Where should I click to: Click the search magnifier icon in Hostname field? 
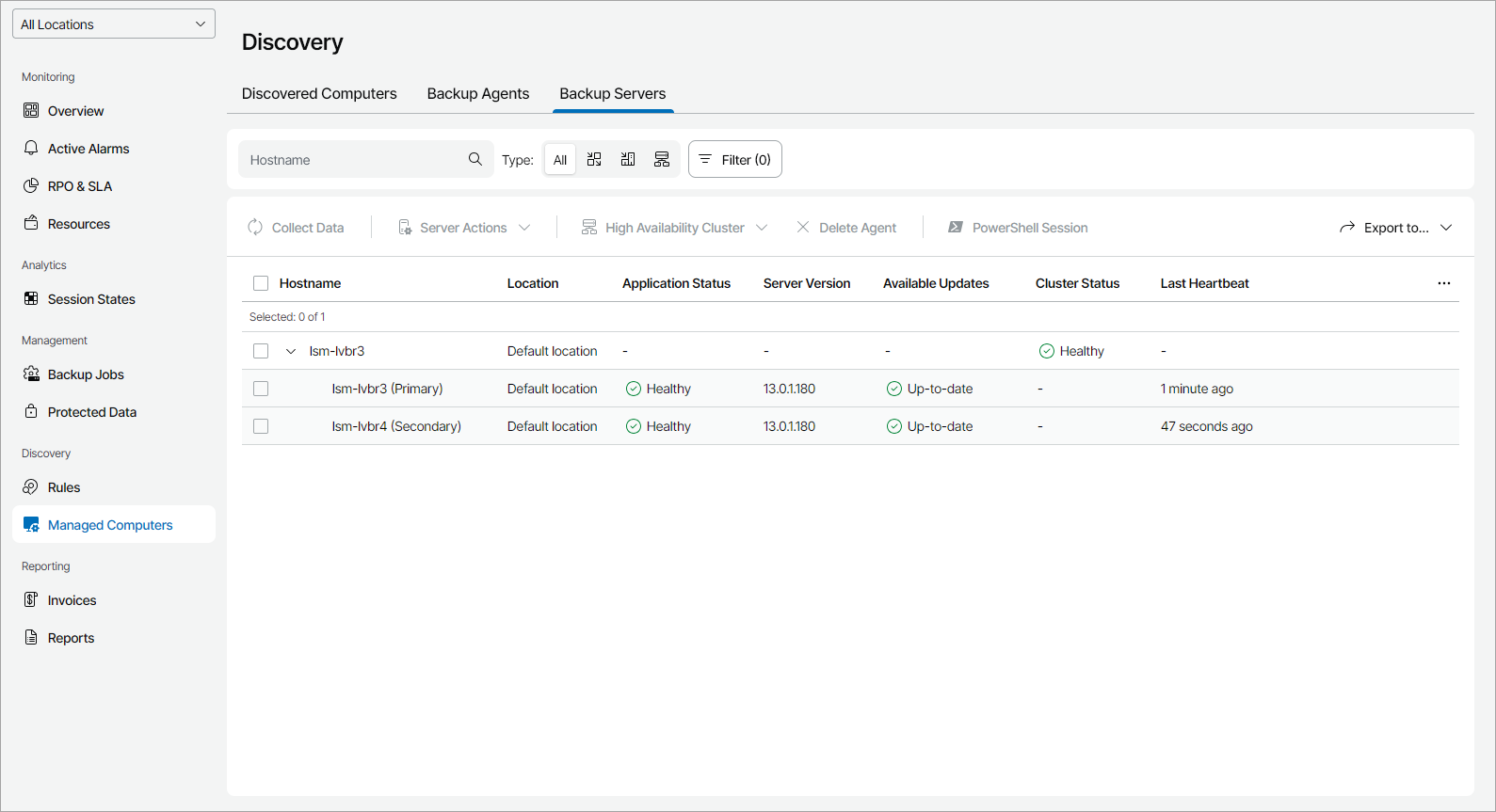[x=475, y=159]
